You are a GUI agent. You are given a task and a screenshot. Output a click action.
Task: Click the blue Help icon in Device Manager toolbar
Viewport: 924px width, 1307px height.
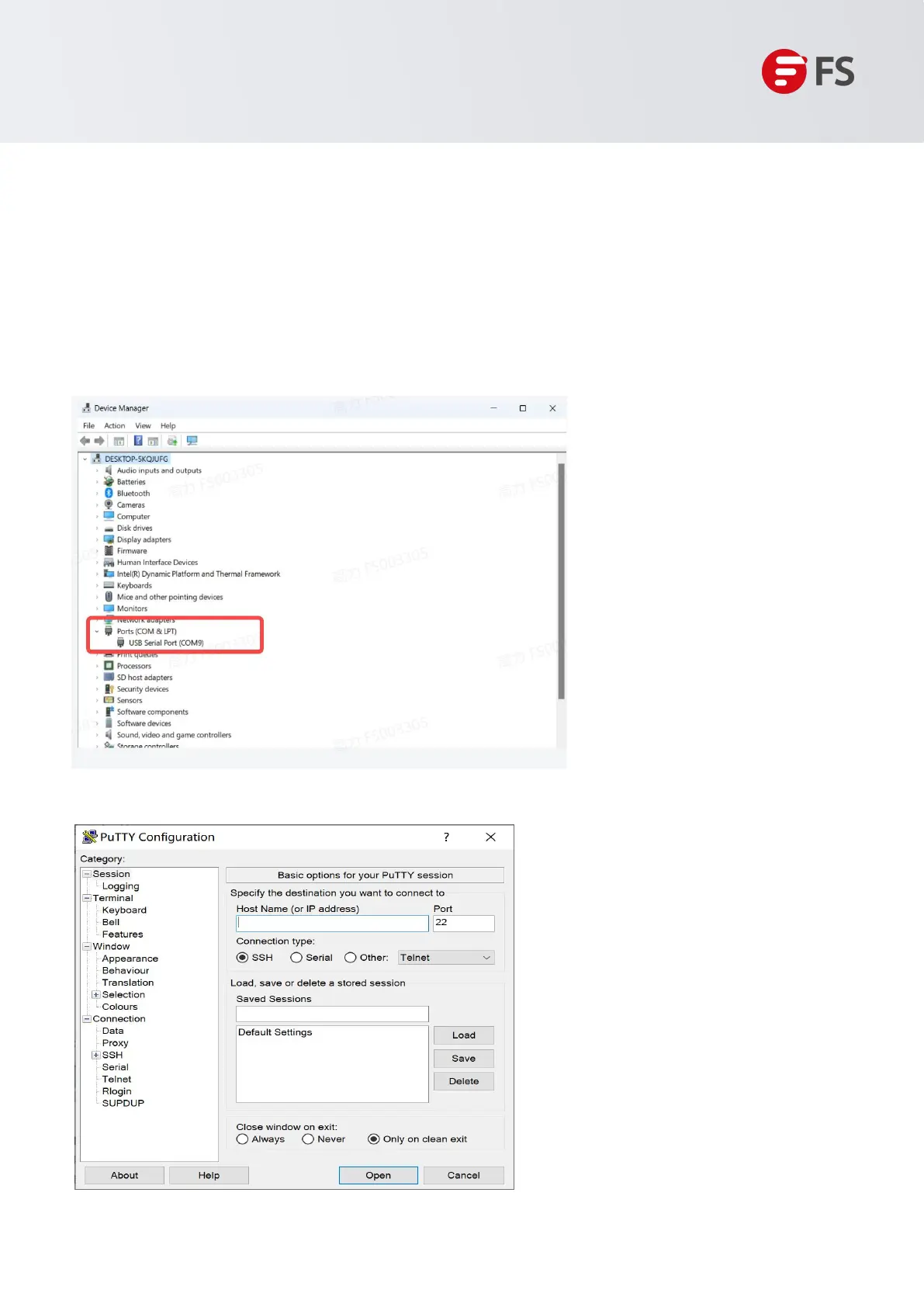point(138,441)
